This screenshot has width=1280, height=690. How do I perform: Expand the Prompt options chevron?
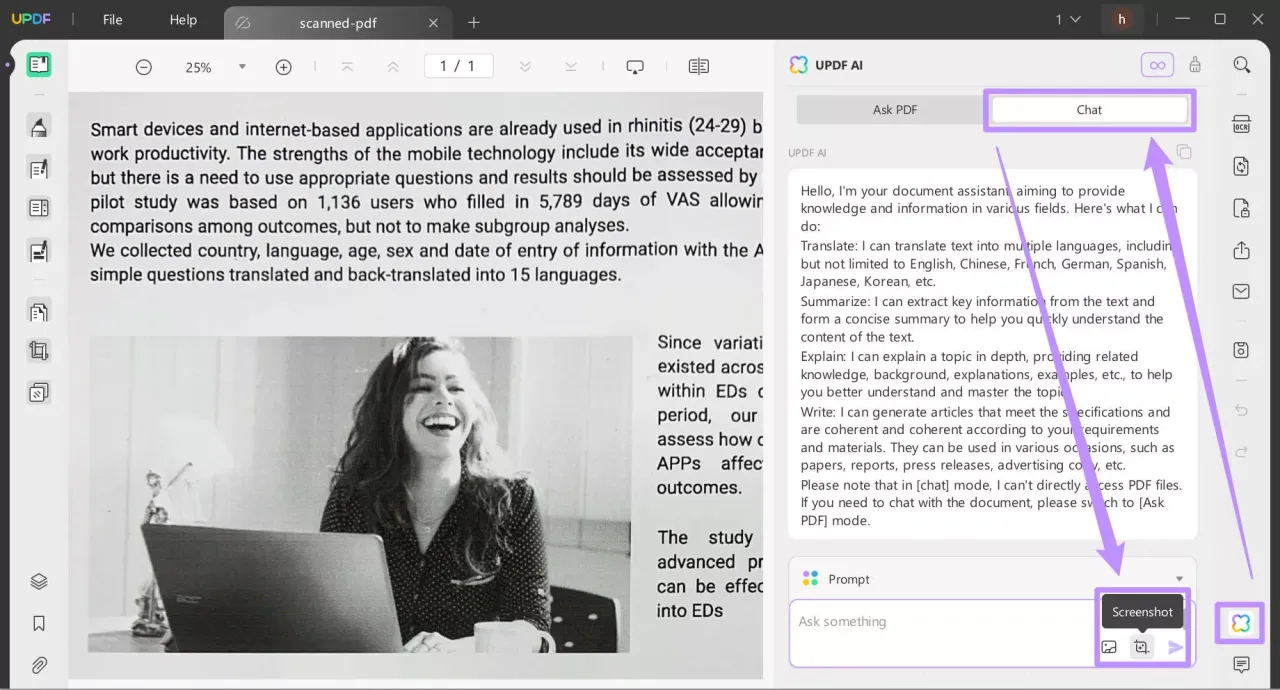click(1180, 578)
